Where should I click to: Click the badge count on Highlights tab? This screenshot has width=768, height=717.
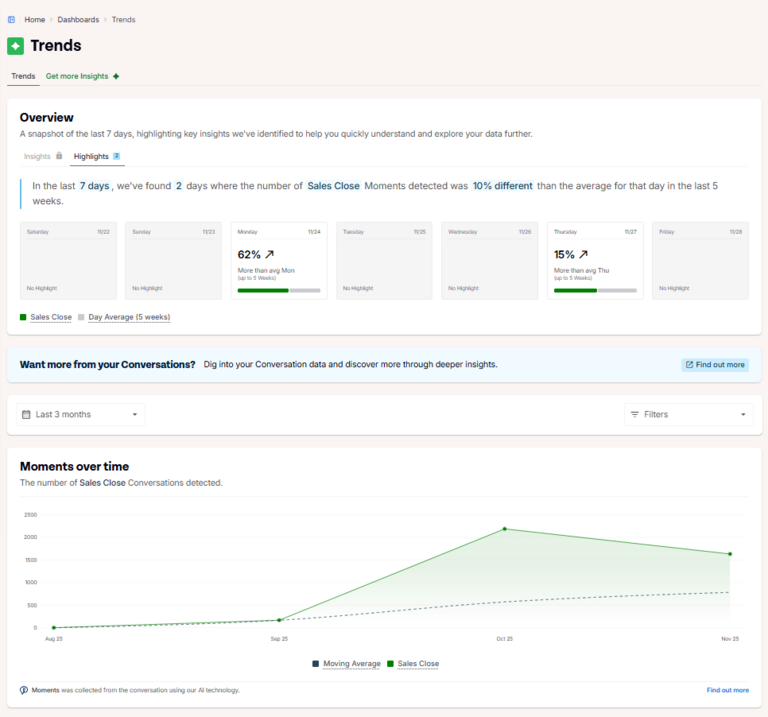117,156
